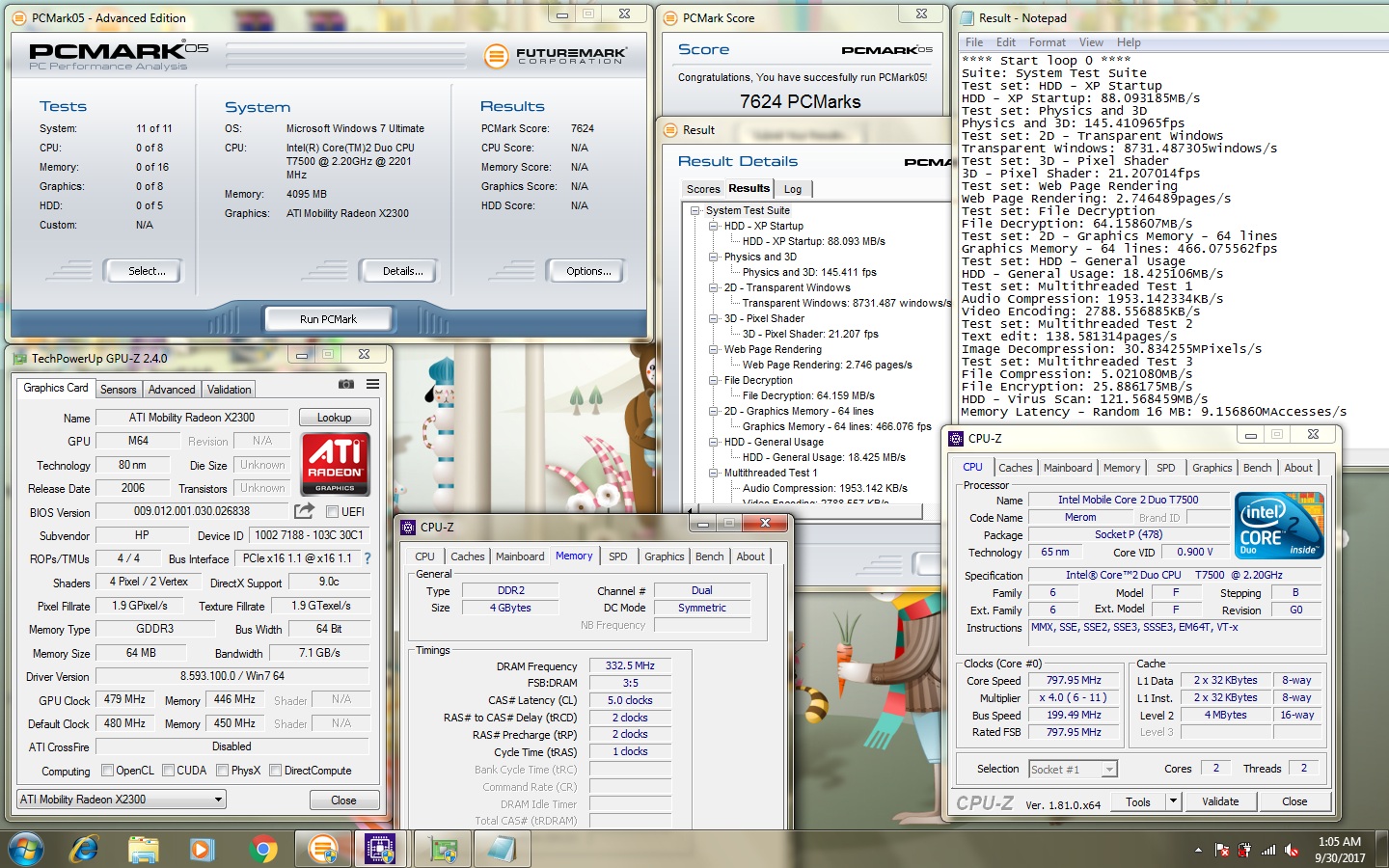Switch to Notepad via its taskbar icon
1389x868 pixels.
pos(502,849)
